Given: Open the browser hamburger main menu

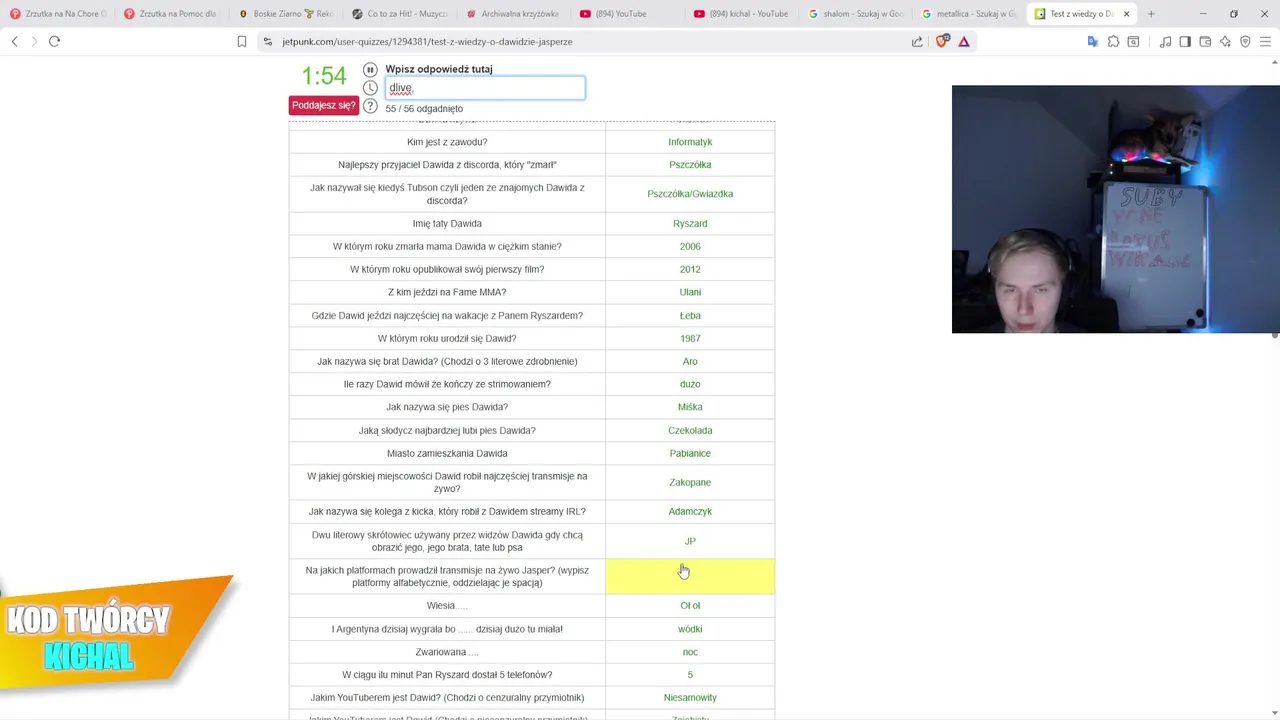Looking at the screenshot, I should pos(1265,42).
